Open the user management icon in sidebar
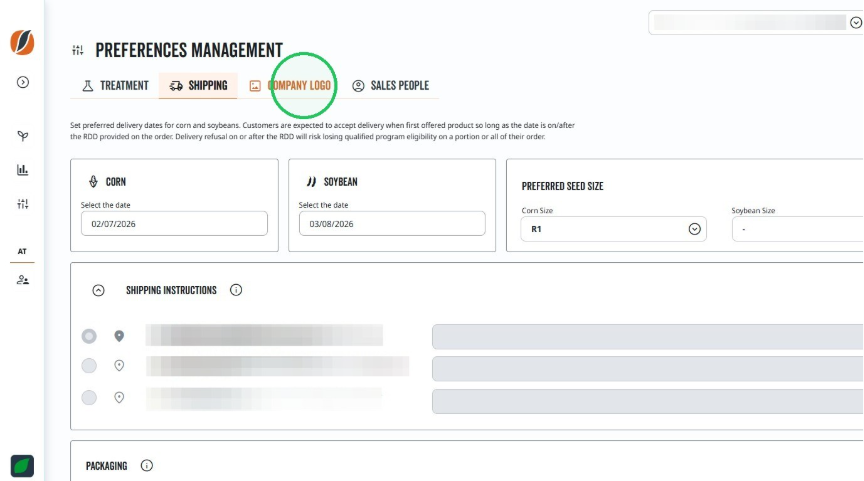 point(23,280)
